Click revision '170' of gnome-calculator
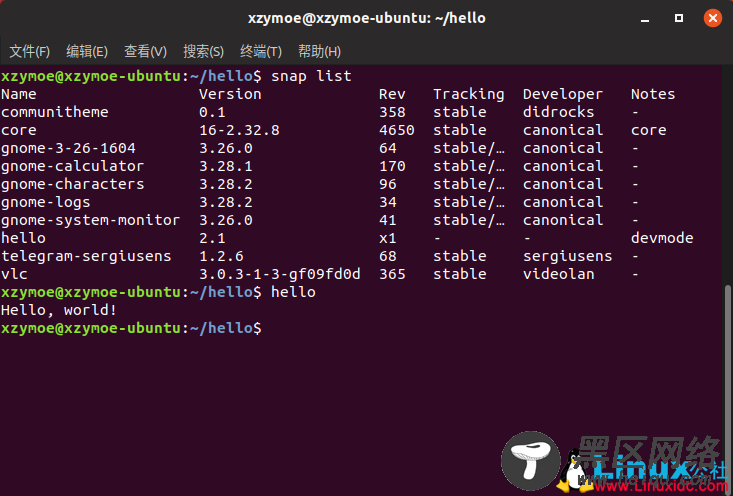The image size is (733, 496). pos(392,166)
